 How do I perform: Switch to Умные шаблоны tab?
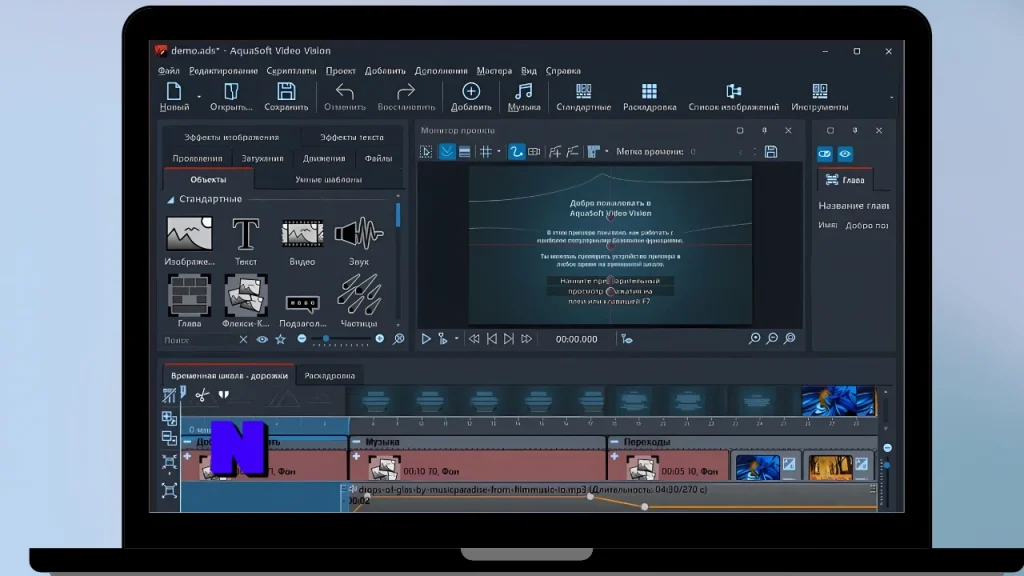point(328,180)
